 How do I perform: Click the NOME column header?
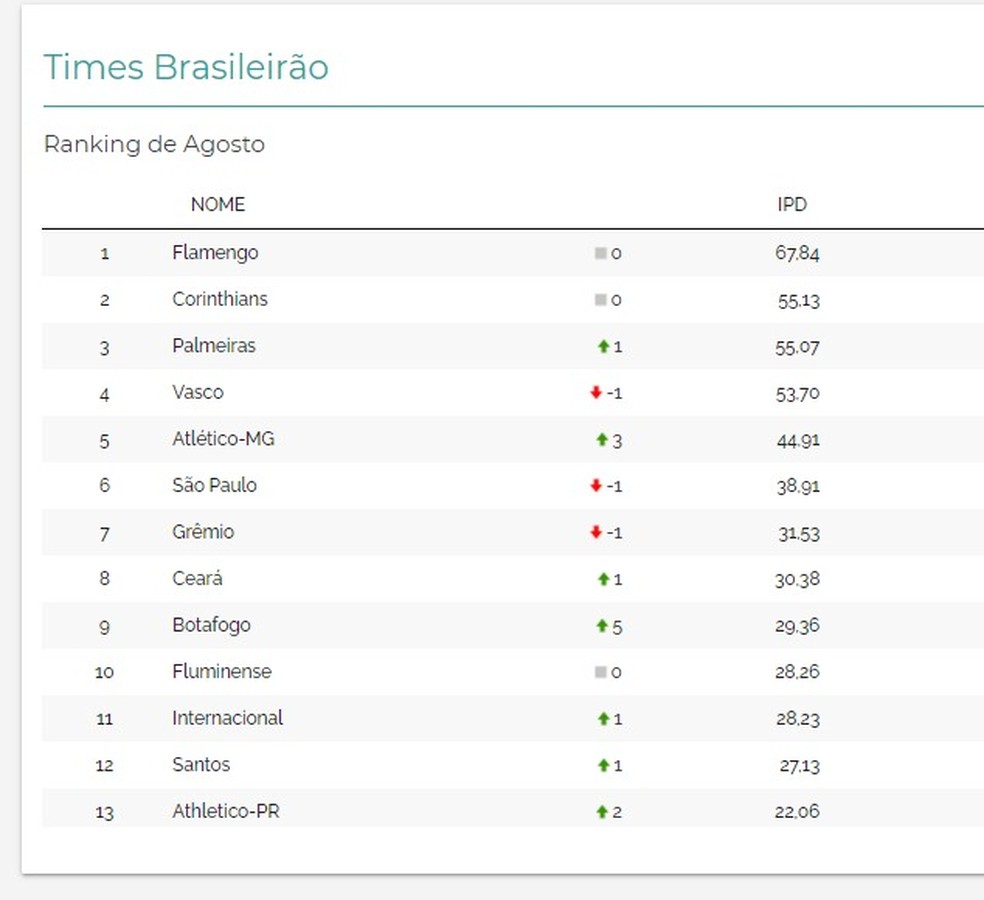point(217,204)
